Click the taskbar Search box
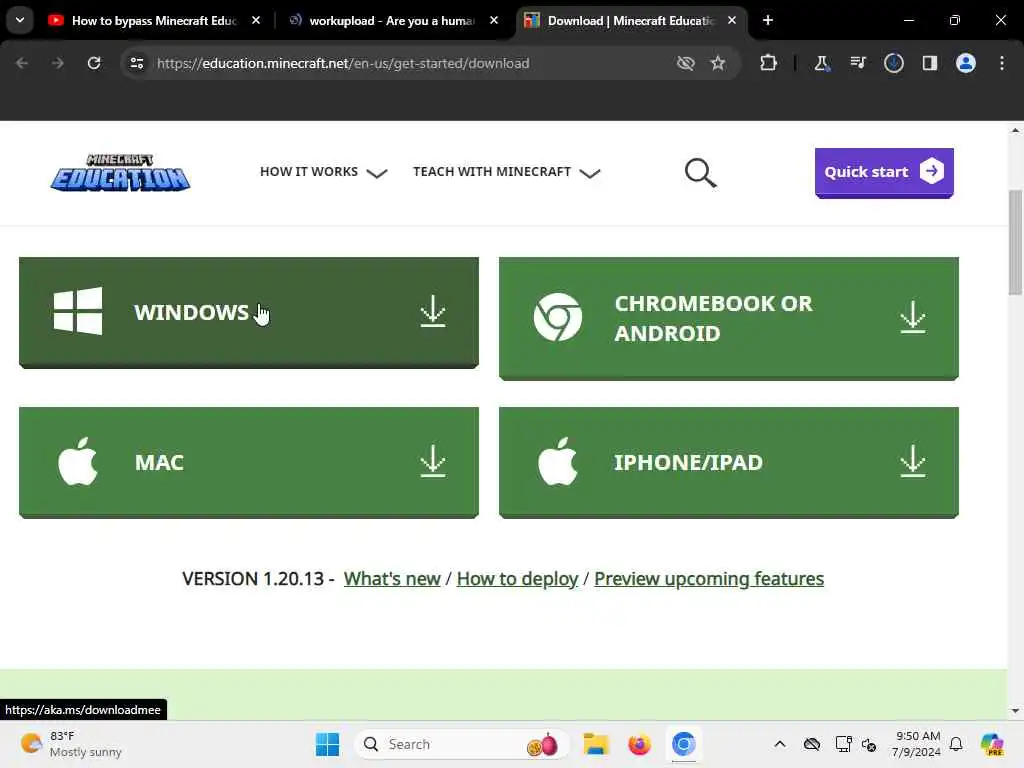Screen dimensions: 1024x768 tap(461, 744)
